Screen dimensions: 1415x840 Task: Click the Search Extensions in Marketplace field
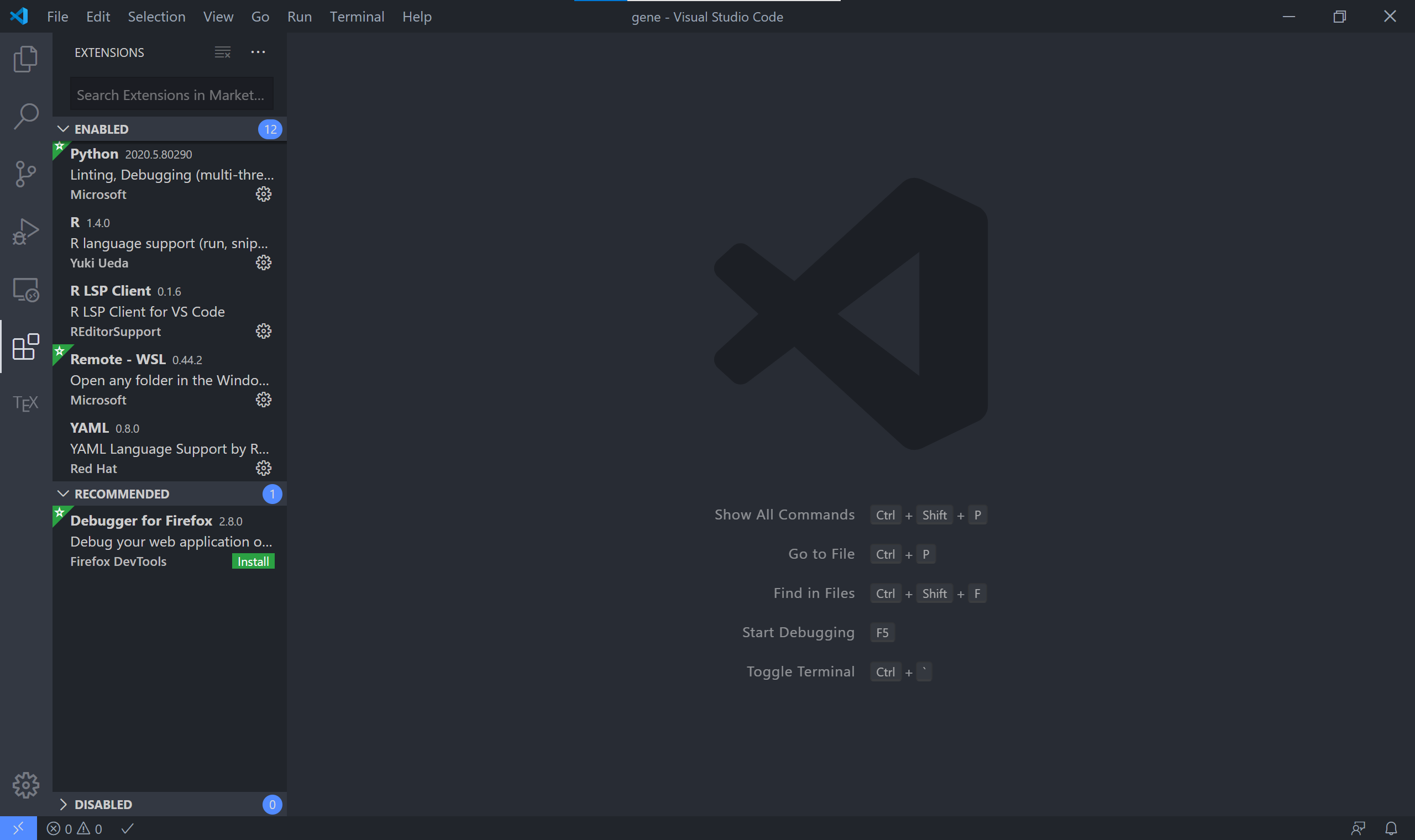point(171,94)
